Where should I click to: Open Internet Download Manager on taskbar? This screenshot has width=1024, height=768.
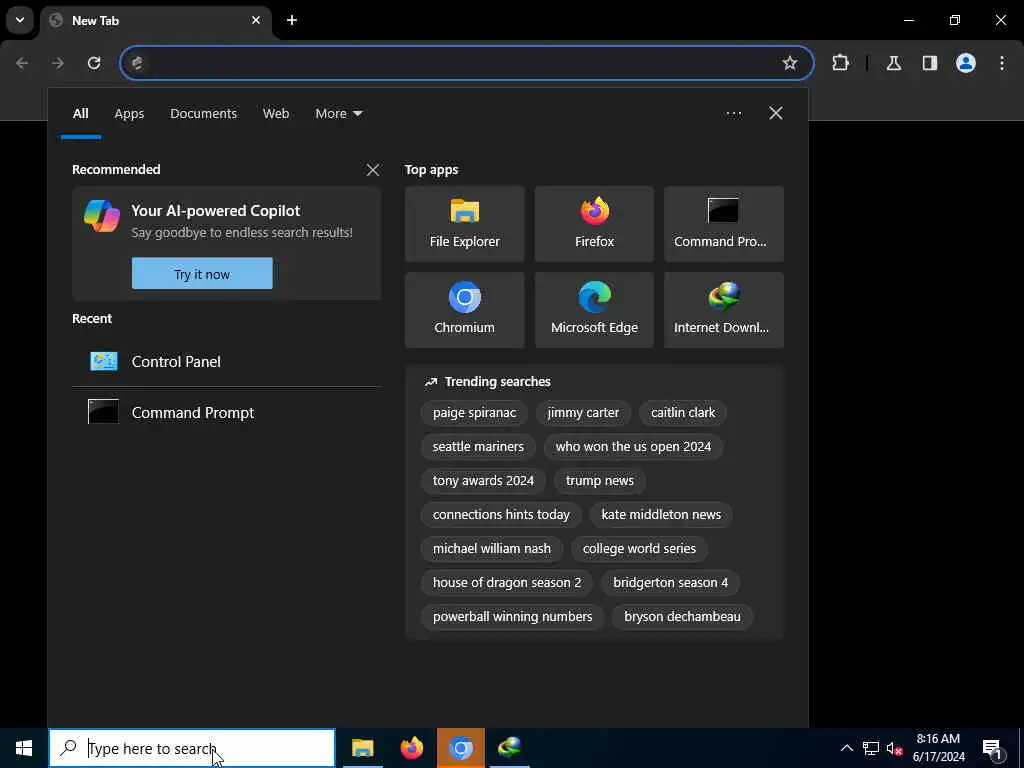point(509,748)
